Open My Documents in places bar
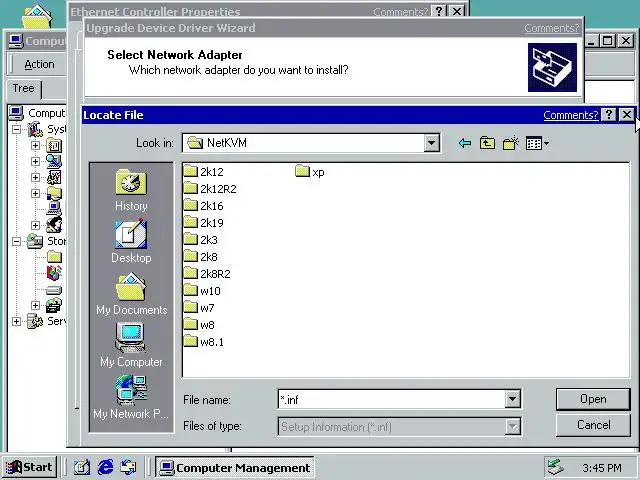Screen dimensions: 640x480 coord(131,294)
